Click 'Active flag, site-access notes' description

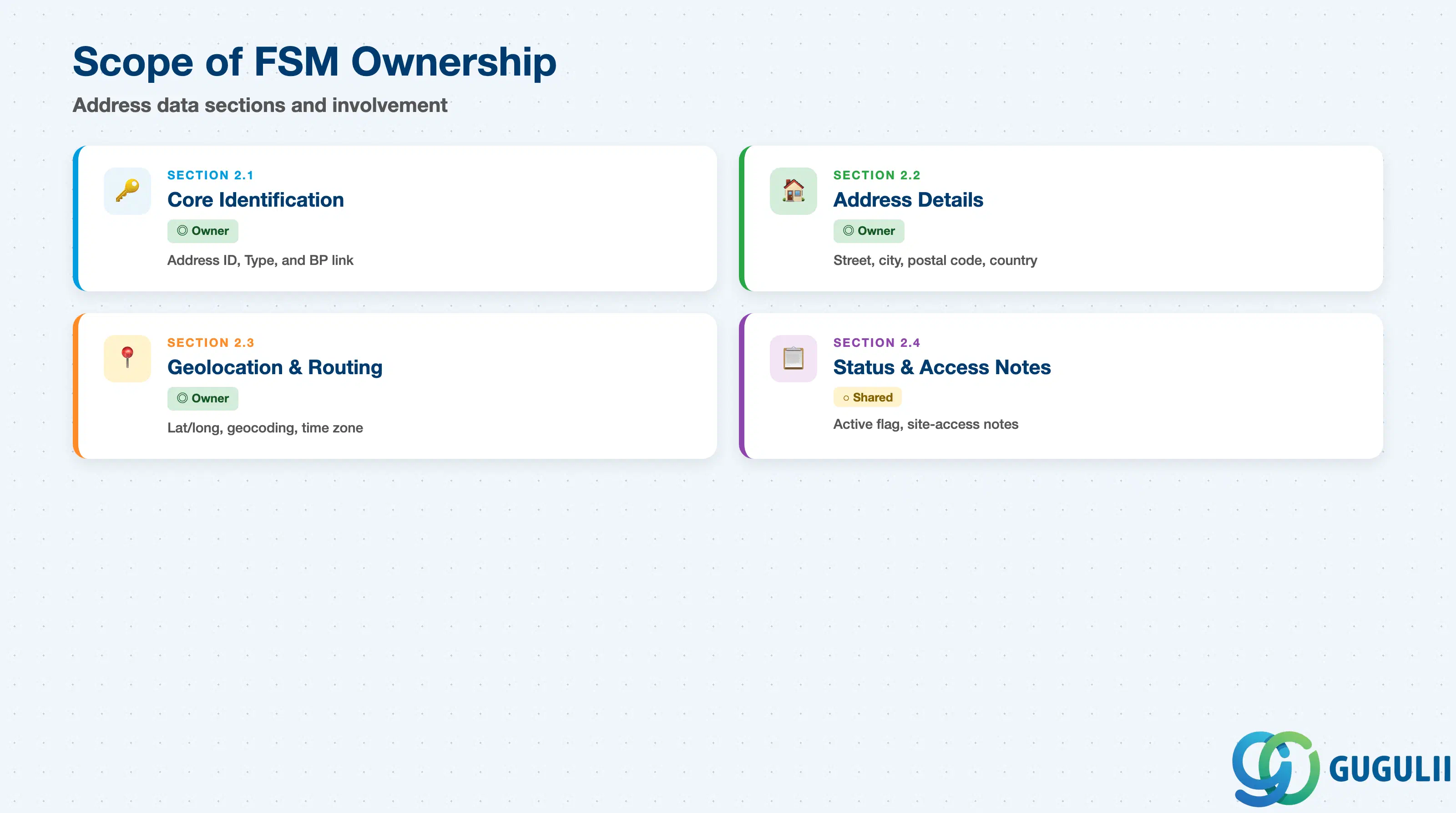pyautogui.click(x=925, y=424)
